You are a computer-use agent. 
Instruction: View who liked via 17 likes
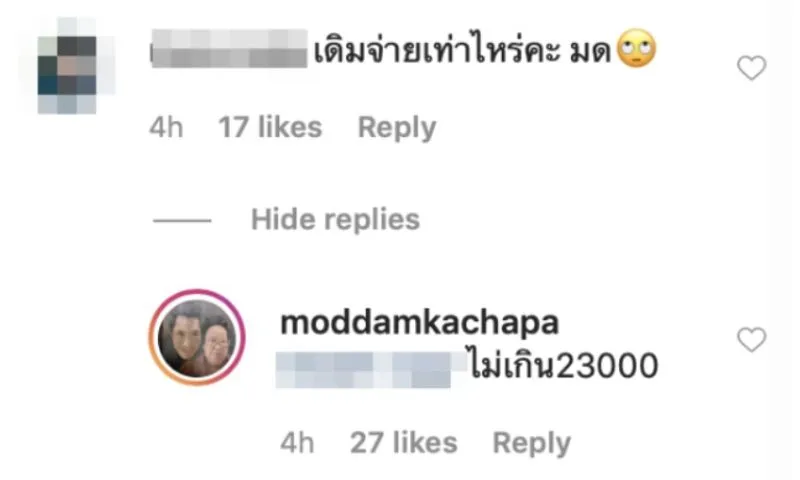(x=270, y=127)
